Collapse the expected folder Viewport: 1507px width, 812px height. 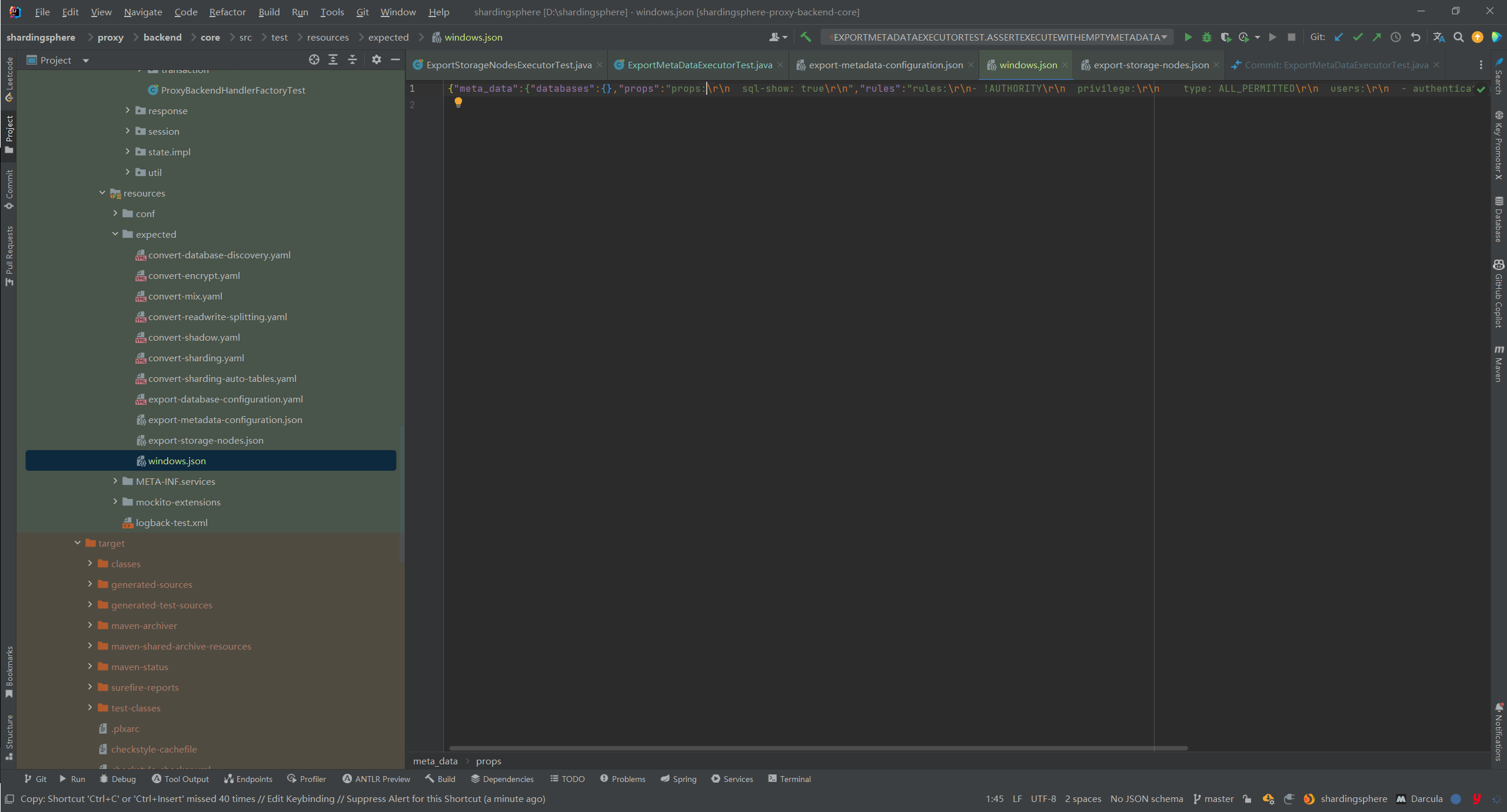coord(115,234)
